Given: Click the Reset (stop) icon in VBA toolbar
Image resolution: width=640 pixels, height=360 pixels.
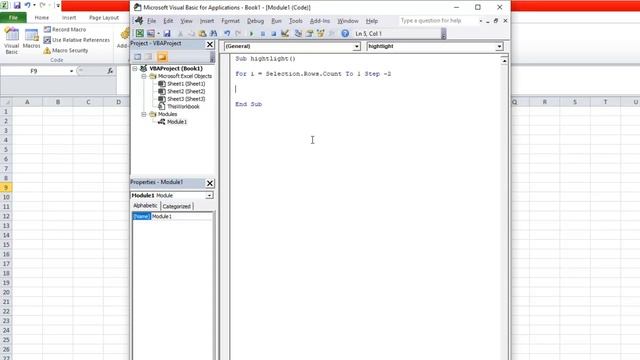Looking at the screenshot, I should pyautogui.click(x=273, y=34).
